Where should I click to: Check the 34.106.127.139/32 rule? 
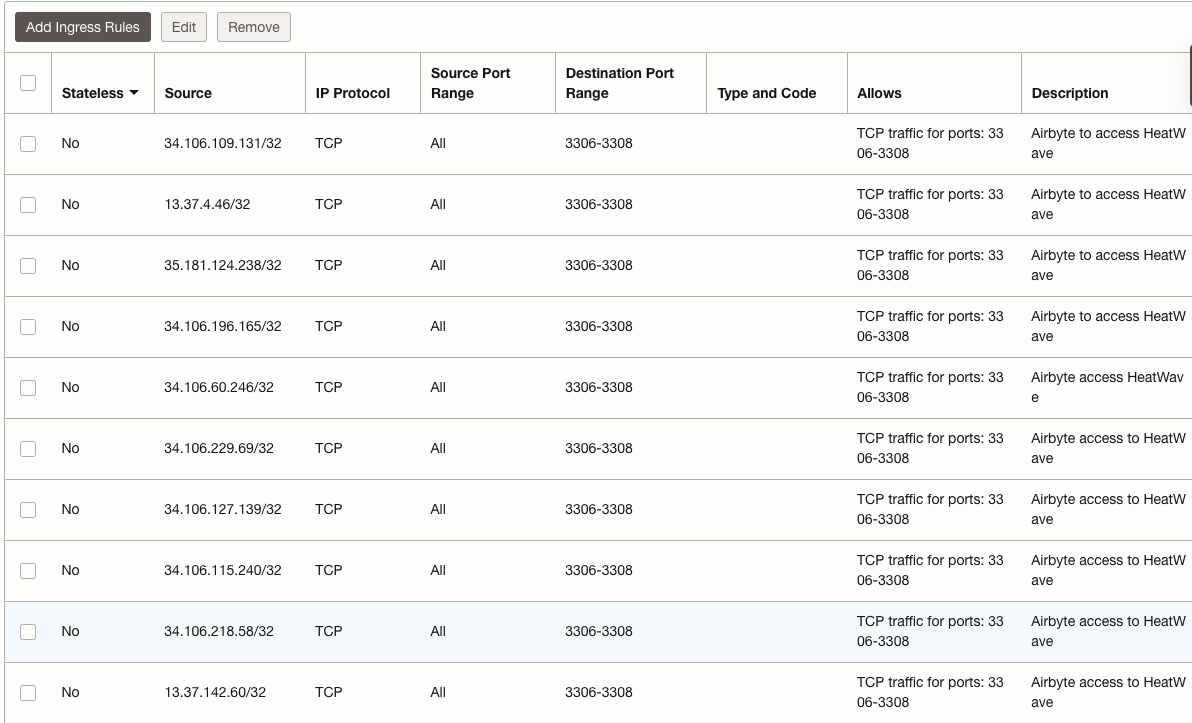28,509
